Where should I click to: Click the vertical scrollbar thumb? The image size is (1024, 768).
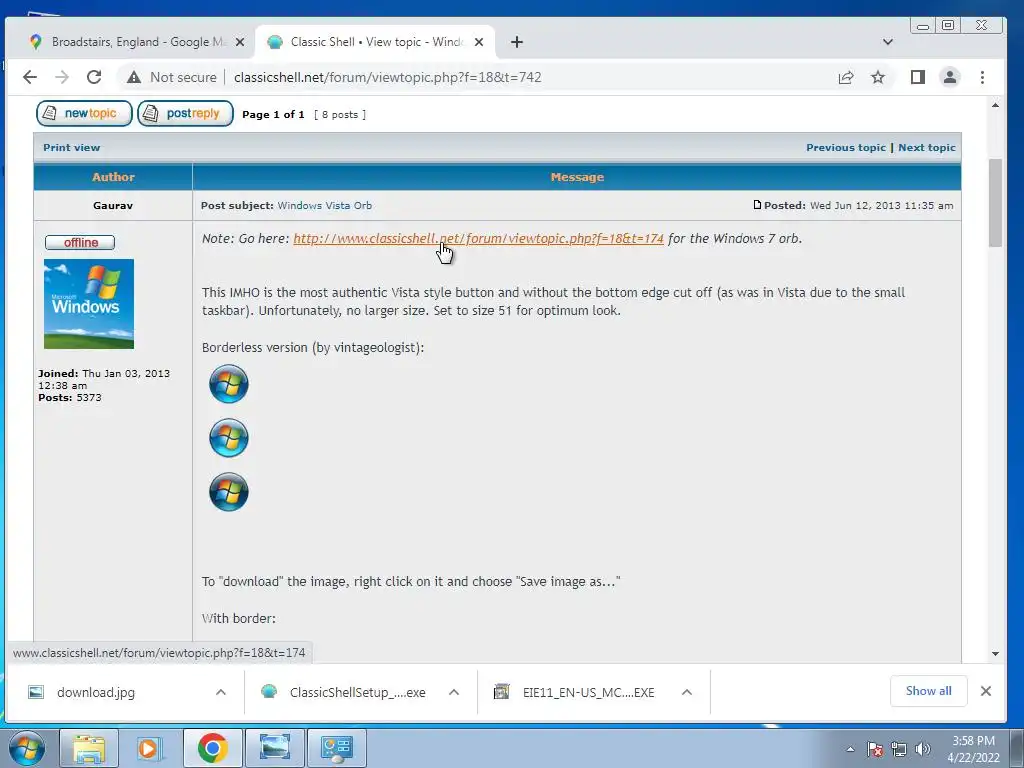coord(995,202)
